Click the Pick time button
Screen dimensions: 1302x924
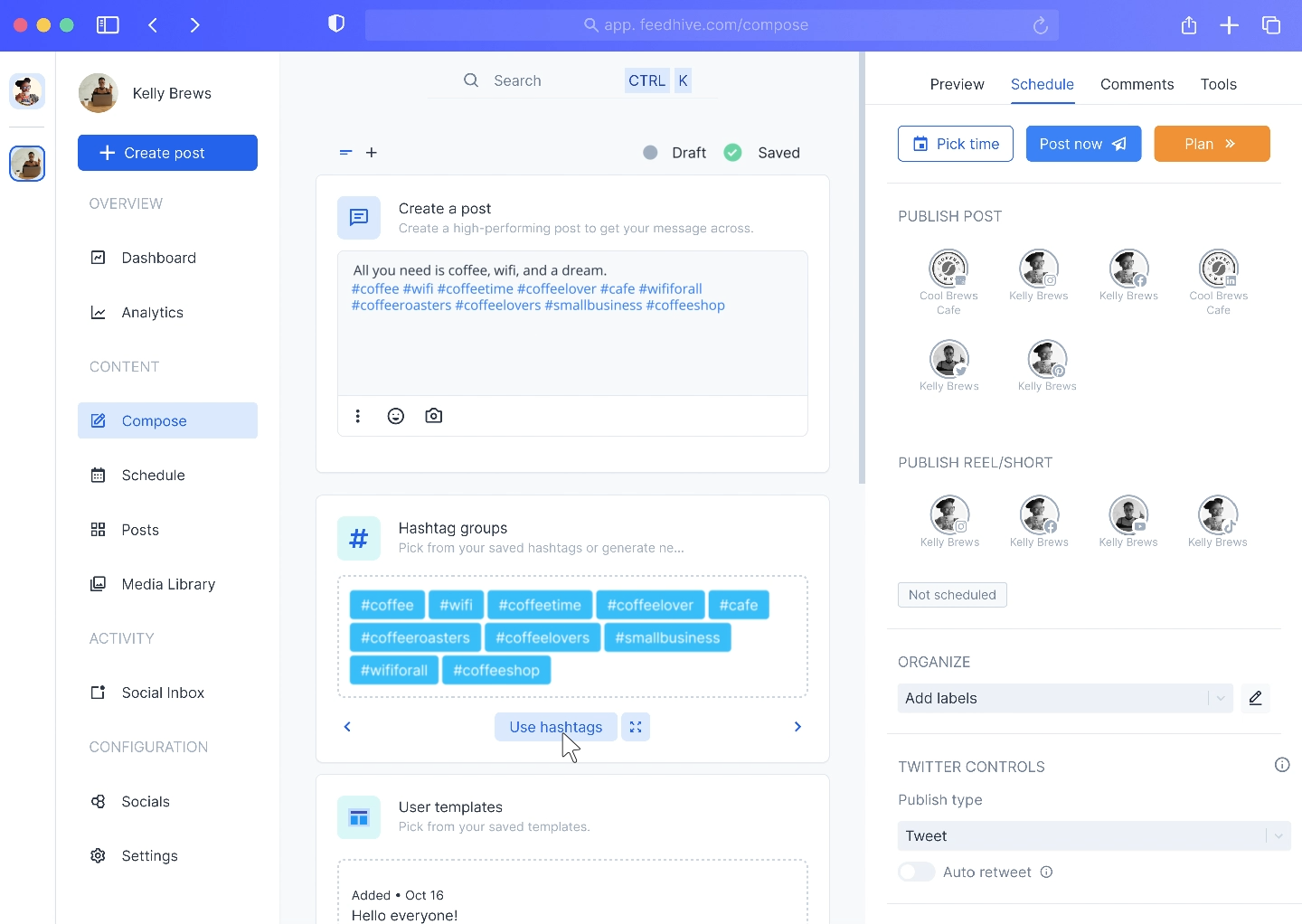tap(956, 144)
